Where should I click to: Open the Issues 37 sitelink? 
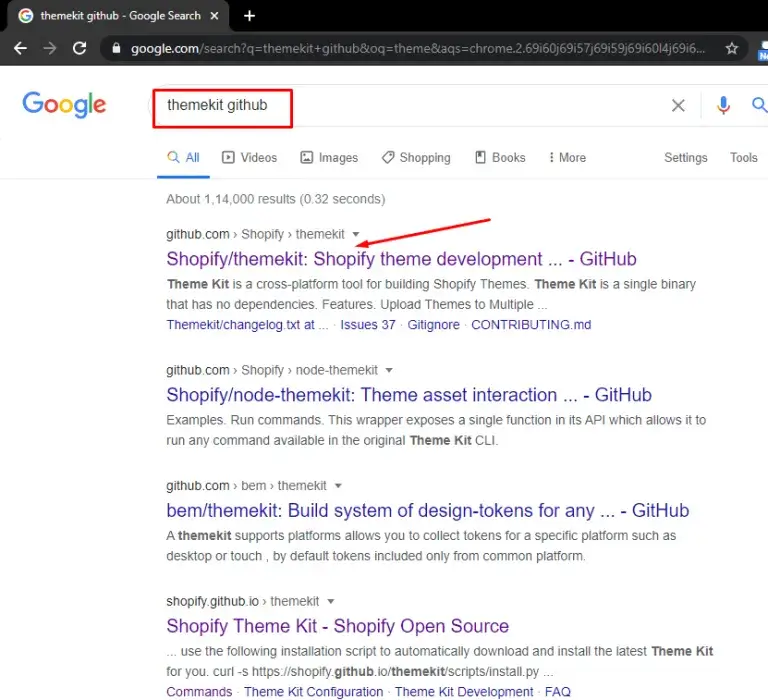point(367,325)
